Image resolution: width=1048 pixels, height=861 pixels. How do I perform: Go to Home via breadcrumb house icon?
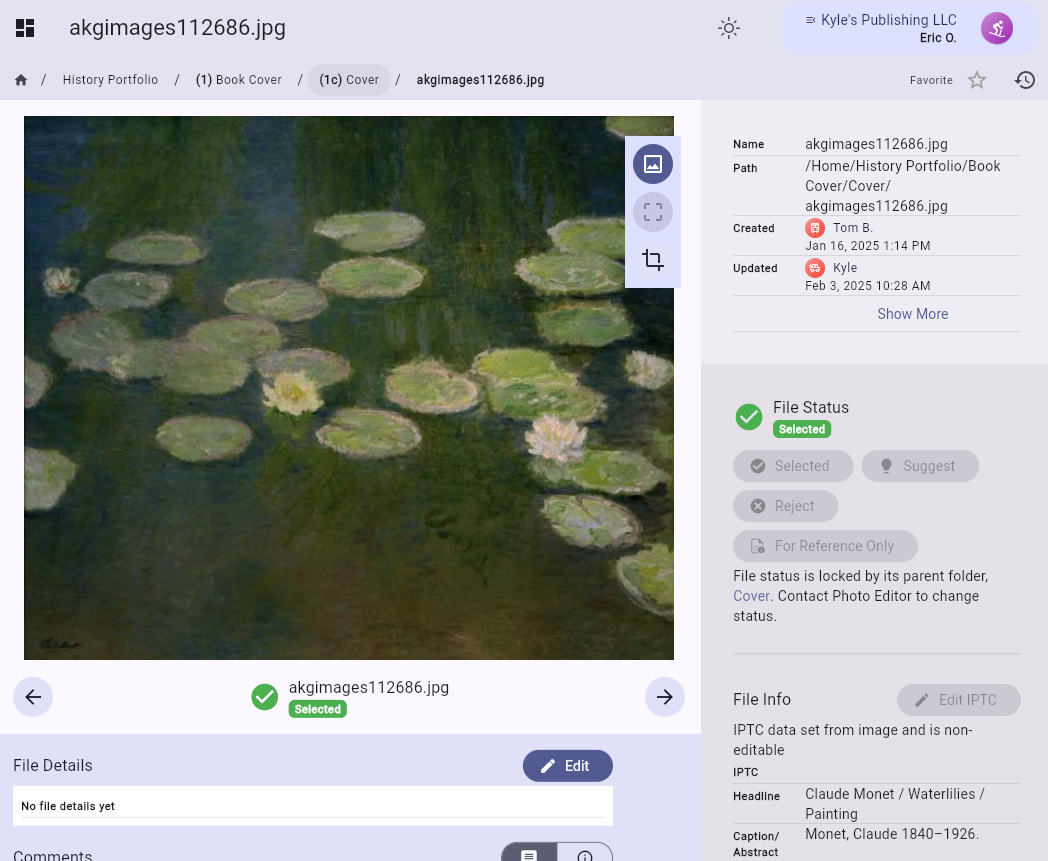[x=21, y=80]
